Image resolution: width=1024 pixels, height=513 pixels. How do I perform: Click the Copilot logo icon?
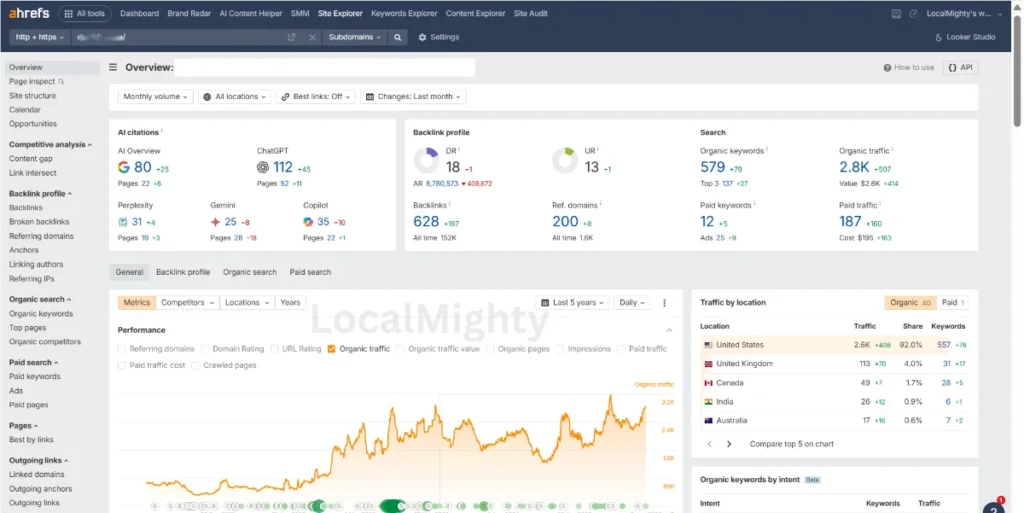(308, 222)
